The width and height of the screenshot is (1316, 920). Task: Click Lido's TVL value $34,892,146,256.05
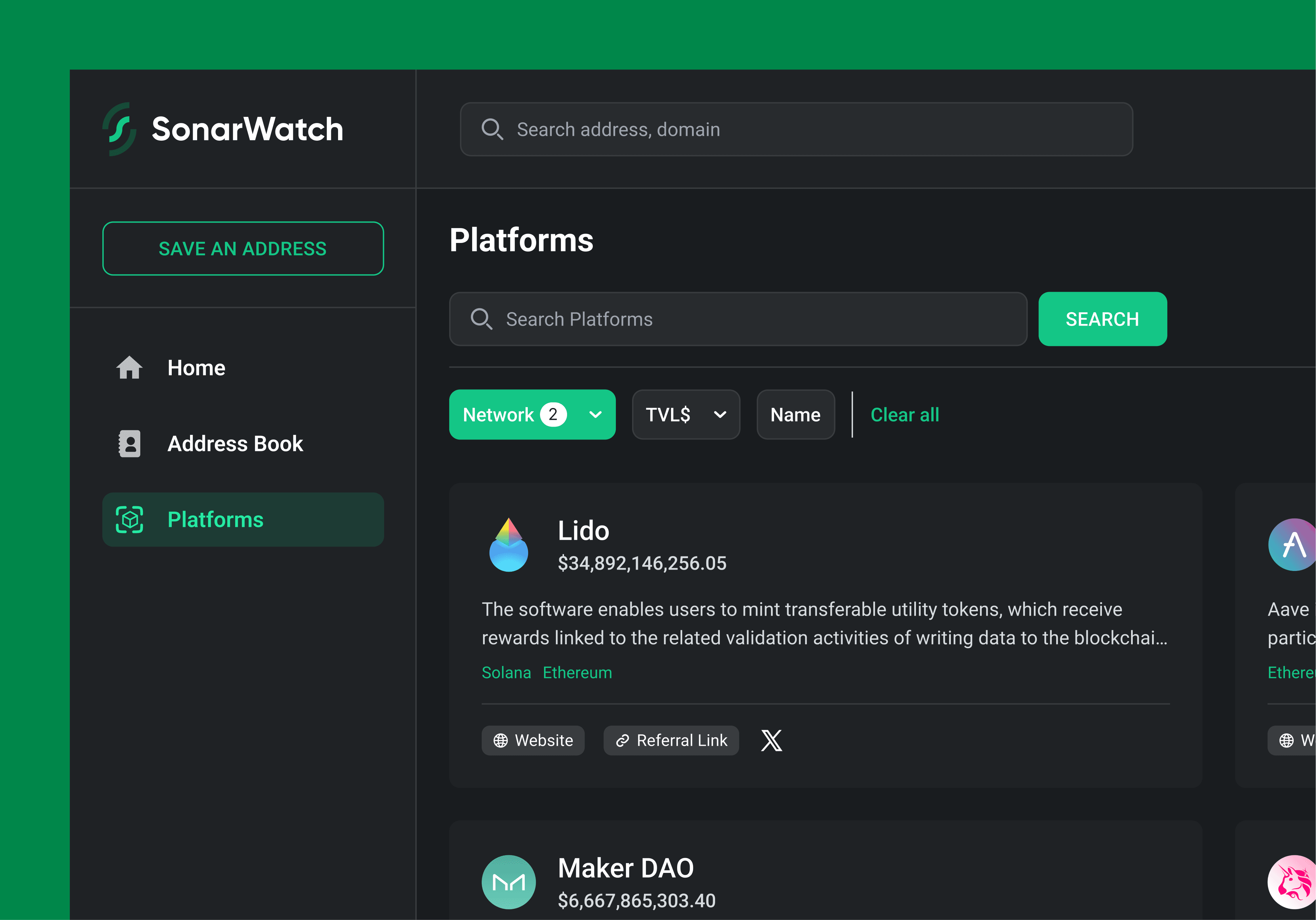click(642, 563)
